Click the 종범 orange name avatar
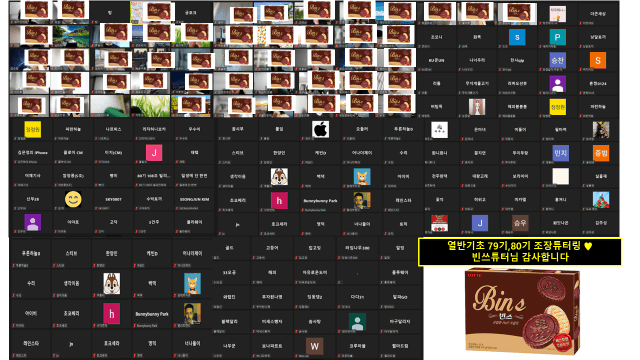 point(601,153)
